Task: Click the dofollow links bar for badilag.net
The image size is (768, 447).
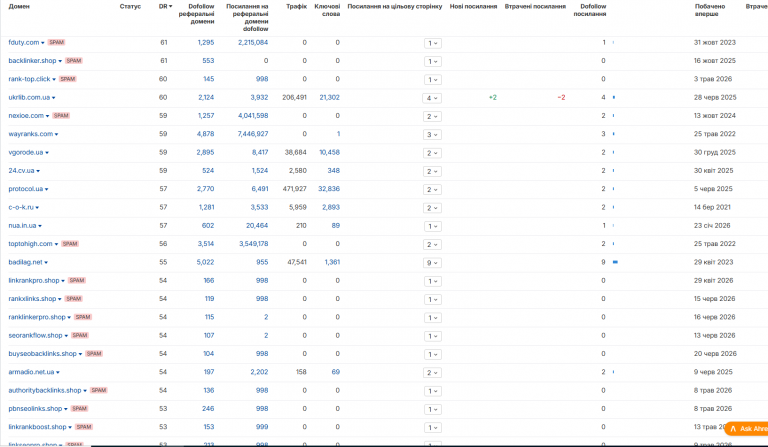Action: coord(615,262)
